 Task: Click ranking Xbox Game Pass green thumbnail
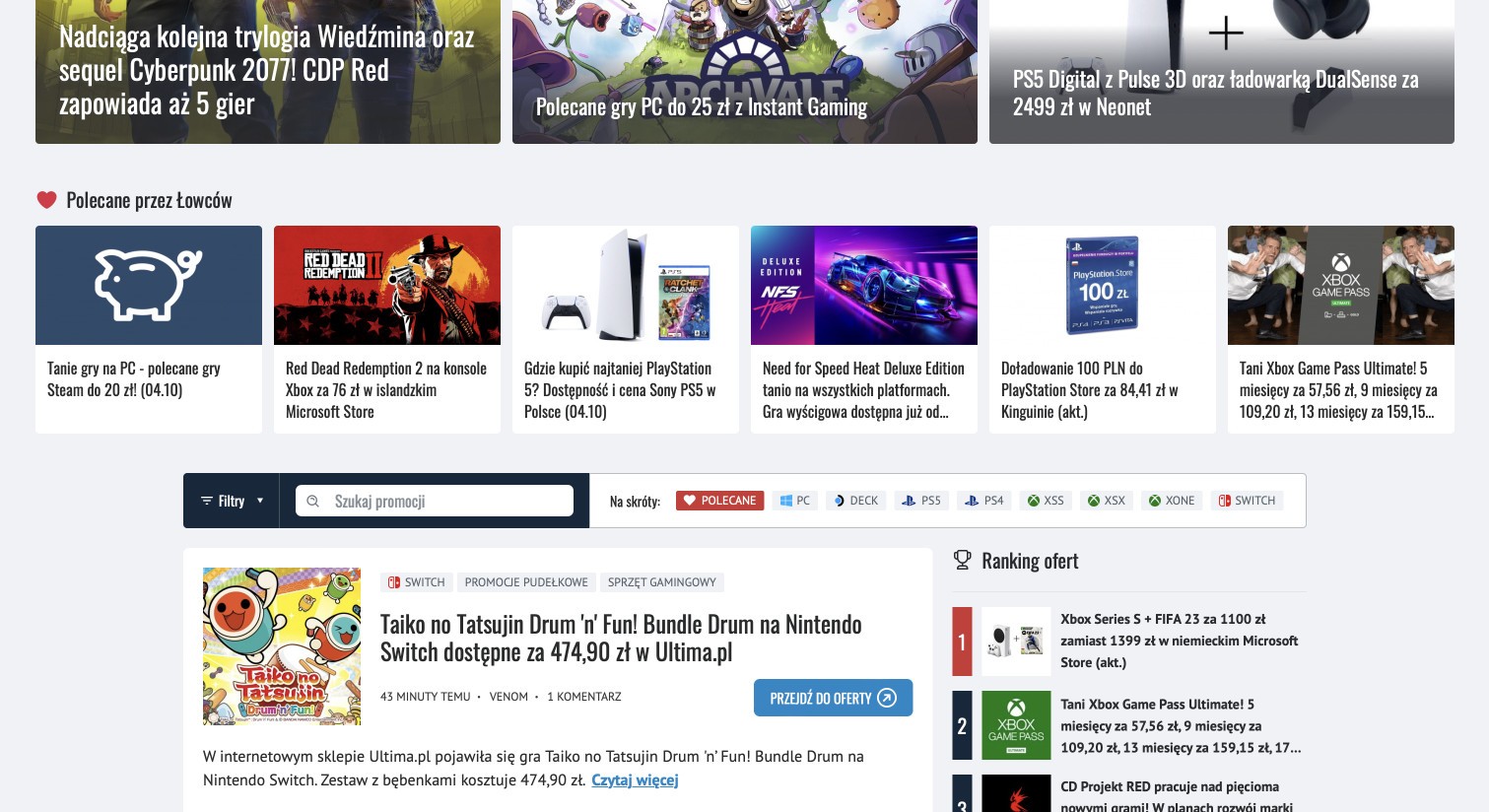[1016, 725]
